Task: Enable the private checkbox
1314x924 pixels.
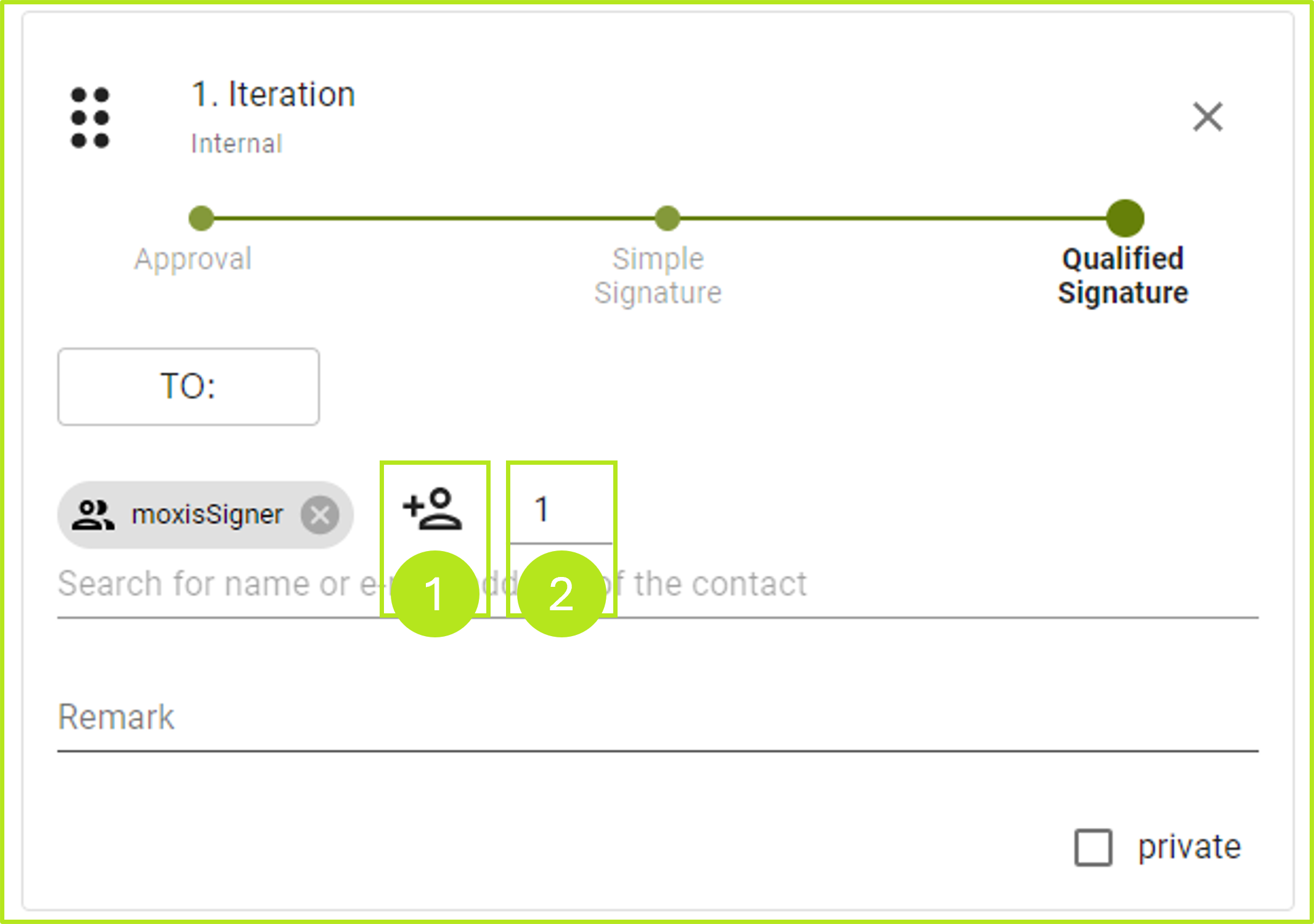Action: 1093,848
